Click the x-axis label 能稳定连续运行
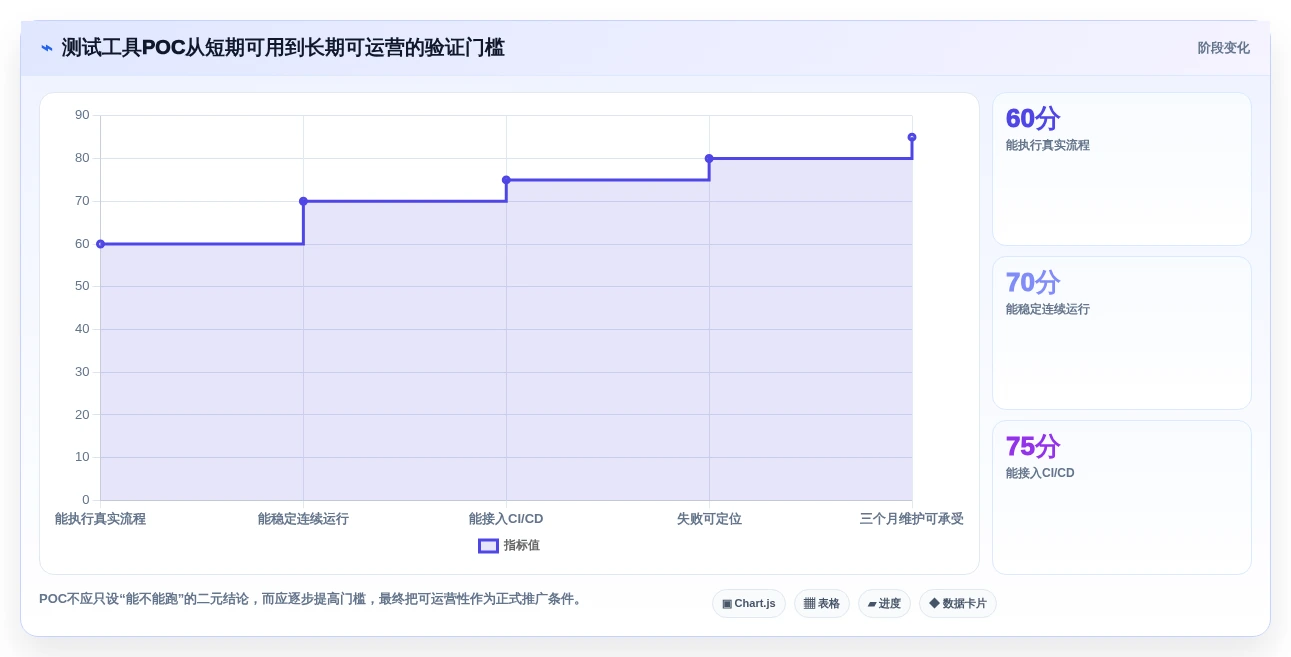The width and height of the screenshot is (1291, 657). click(x=303, y=519)
